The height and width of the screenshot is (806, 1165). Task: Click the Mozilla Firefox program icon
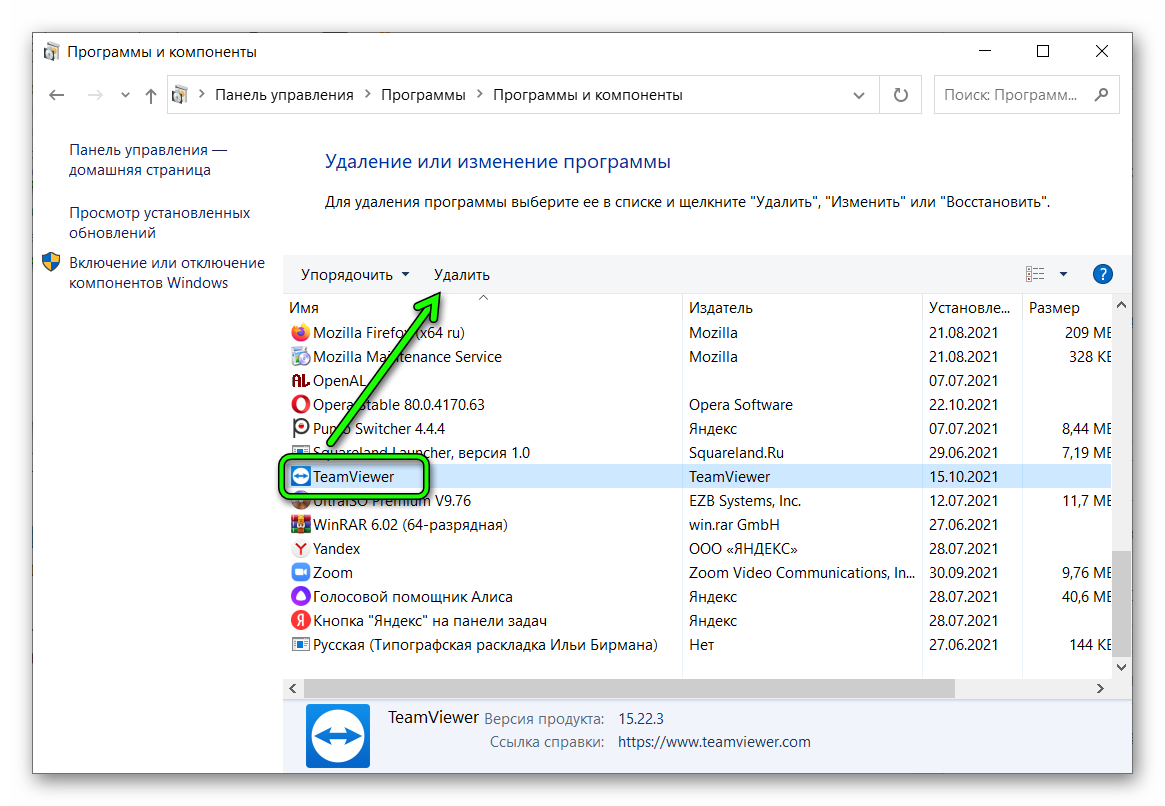300,332
